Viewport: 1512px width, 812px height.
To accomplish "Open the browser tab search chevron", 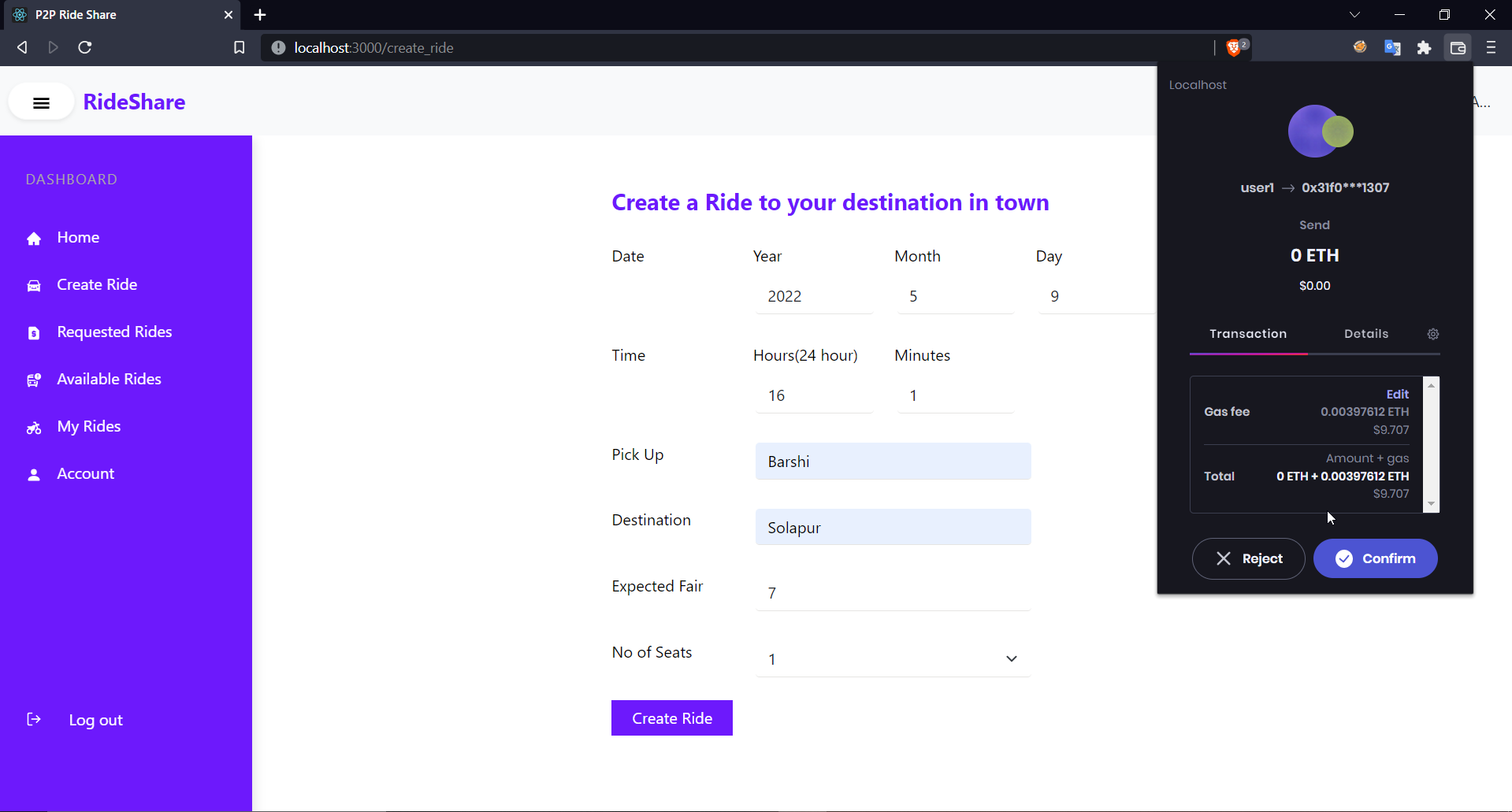I will click(1355, 14).
